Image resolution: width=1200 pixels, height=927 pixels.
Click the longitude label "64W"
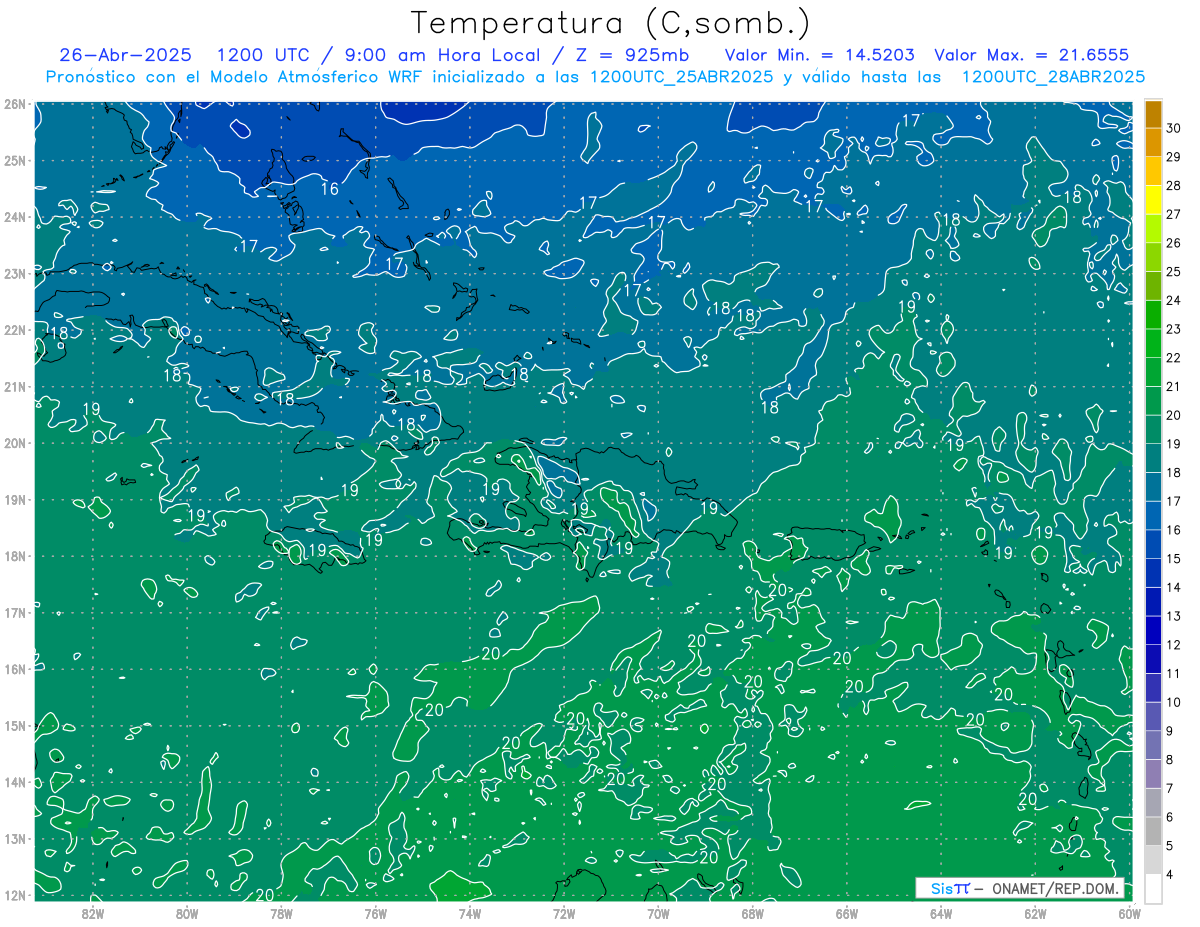941,912
